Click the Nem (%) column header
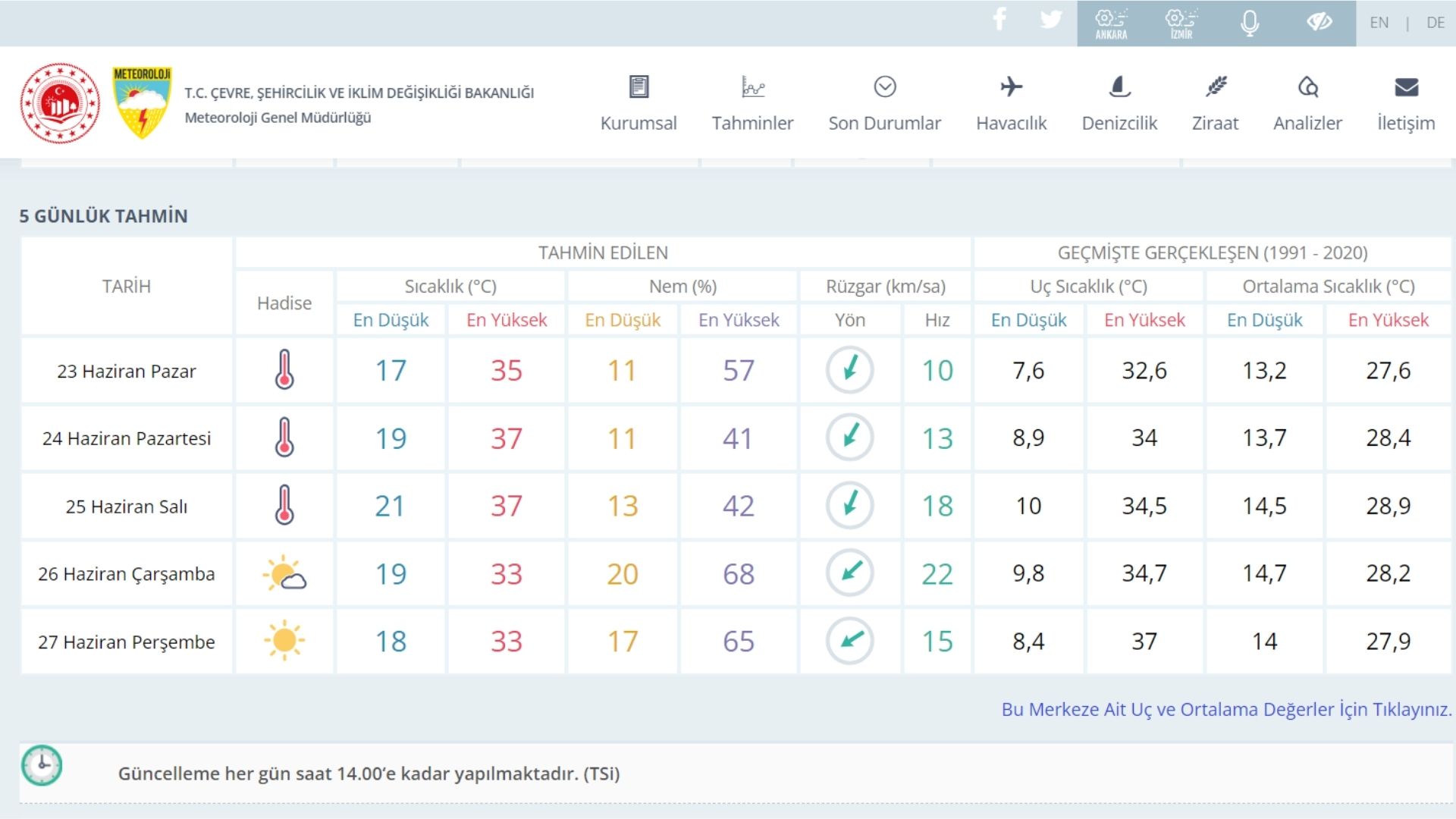 [x=682, y=286]
